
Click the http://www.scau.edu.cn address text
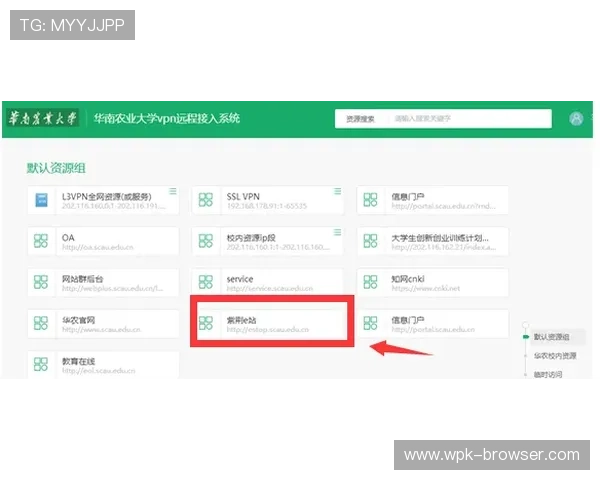click(101, 329)
